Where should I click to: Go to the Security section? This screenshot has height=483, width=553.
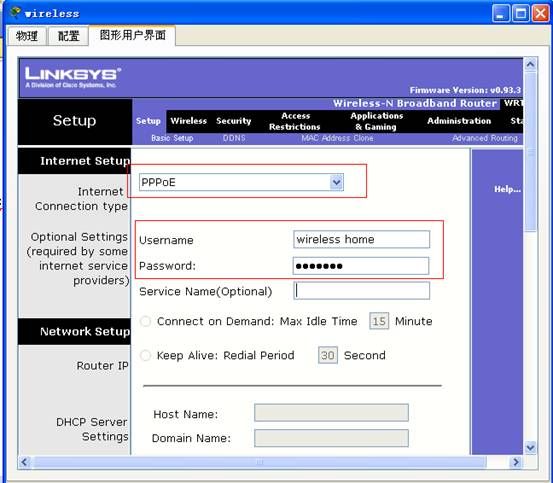(x=233, y=121)
